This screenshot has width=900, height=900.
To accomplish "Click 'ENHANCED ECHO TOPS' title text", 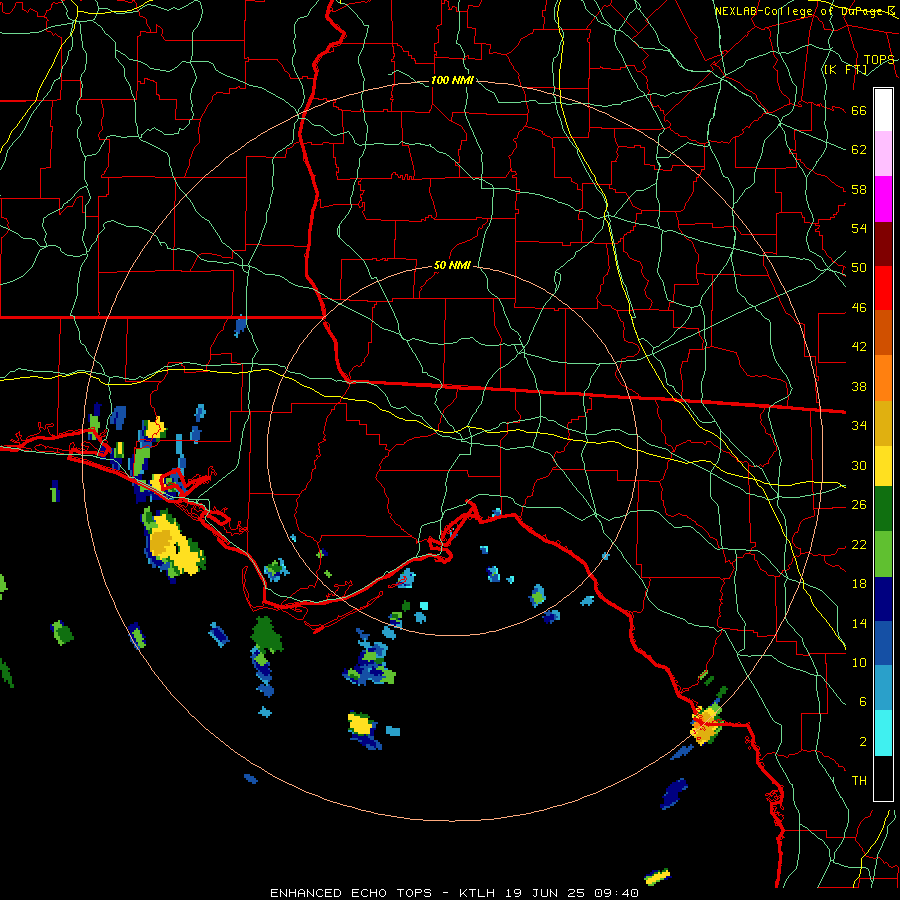I will (x=351, y=893).
